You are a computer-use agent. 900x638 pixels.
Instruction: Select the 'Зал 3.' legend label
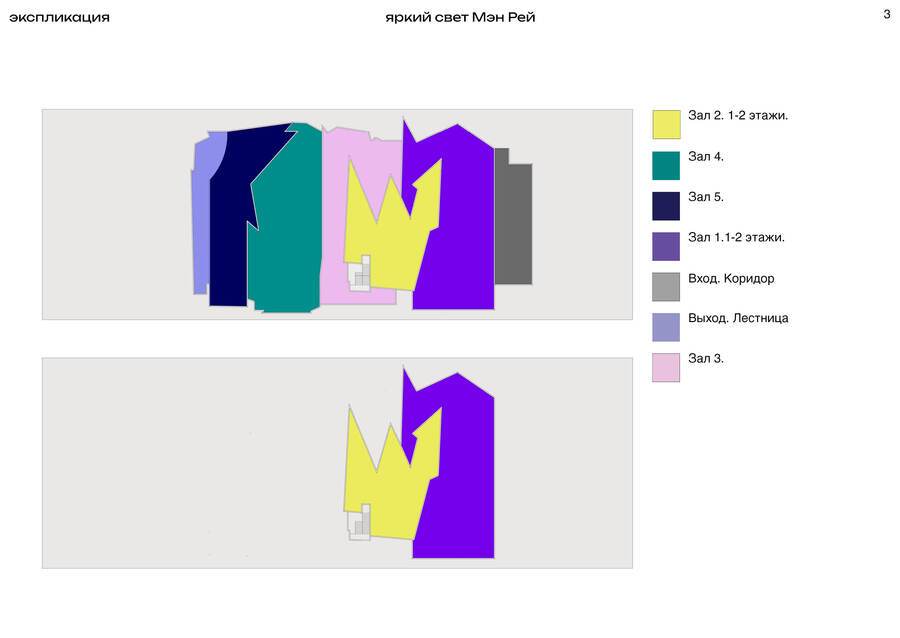[705, 359]
